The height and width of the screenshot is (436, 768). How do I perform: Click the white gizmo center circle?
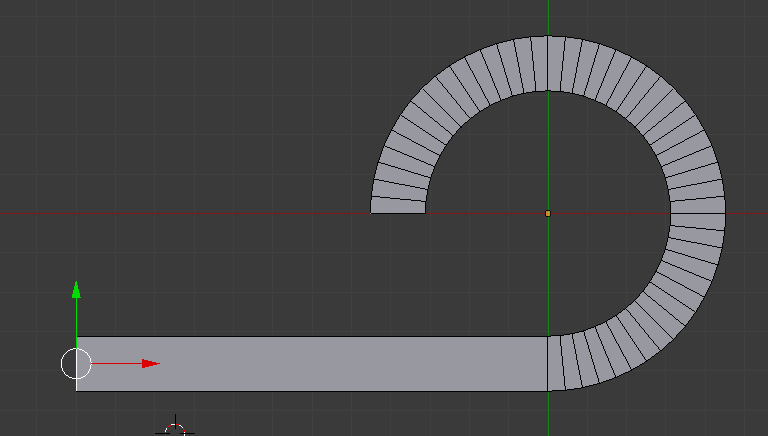coord(76,363)
